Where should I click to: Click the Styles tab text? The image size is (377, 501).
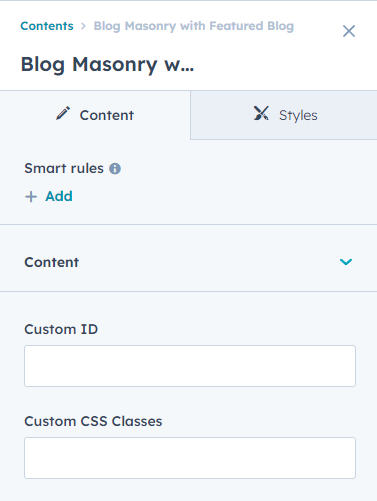[x=298, y=116]
